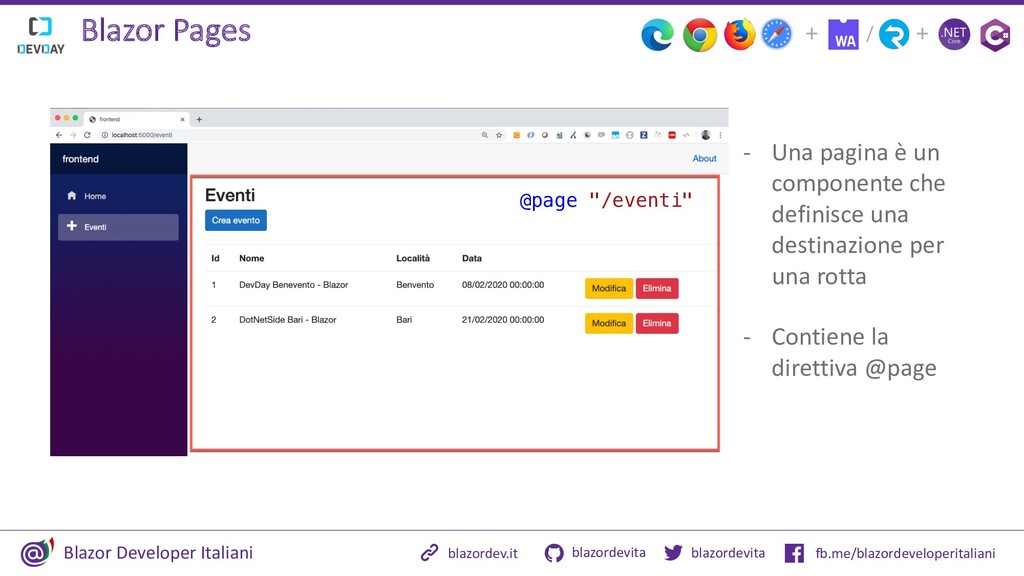
Task: Click the Blazor Pages slide title
Action: tap(166, 31)
